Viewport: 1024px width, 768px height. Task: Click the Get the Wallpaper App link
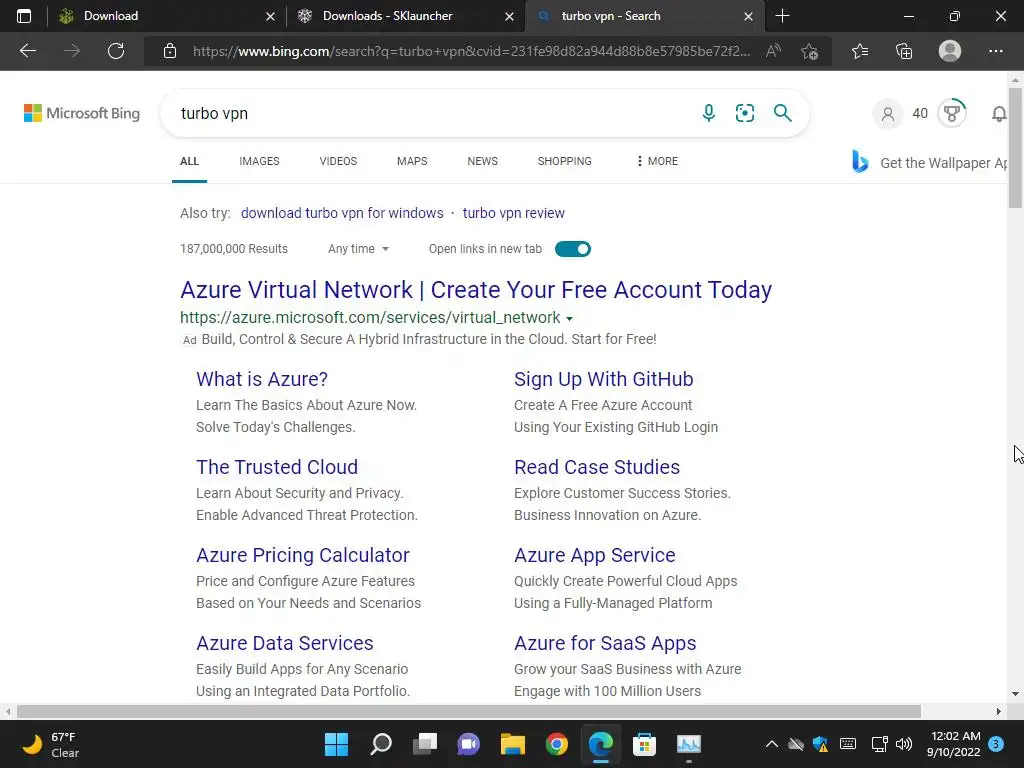tap(930, 163)
